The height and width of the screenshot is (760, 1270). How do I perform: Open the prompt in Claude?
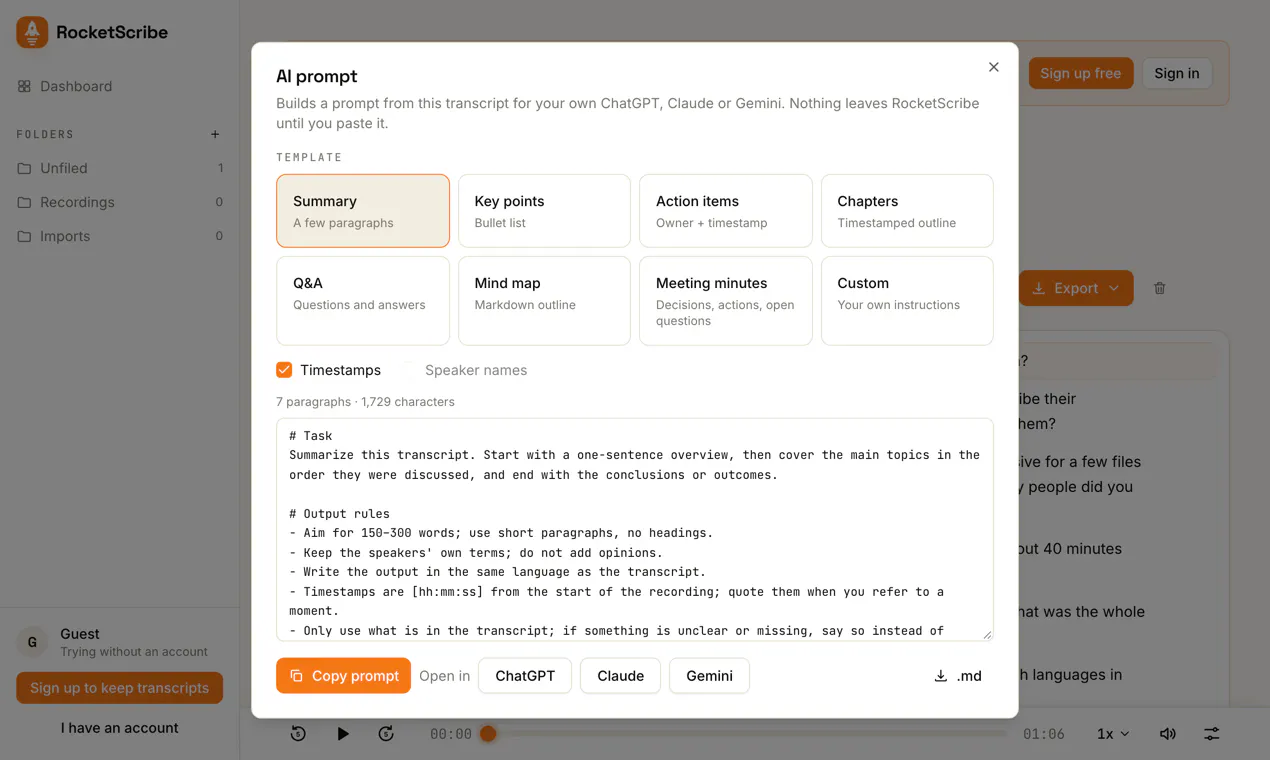click(x=620, y=676)
